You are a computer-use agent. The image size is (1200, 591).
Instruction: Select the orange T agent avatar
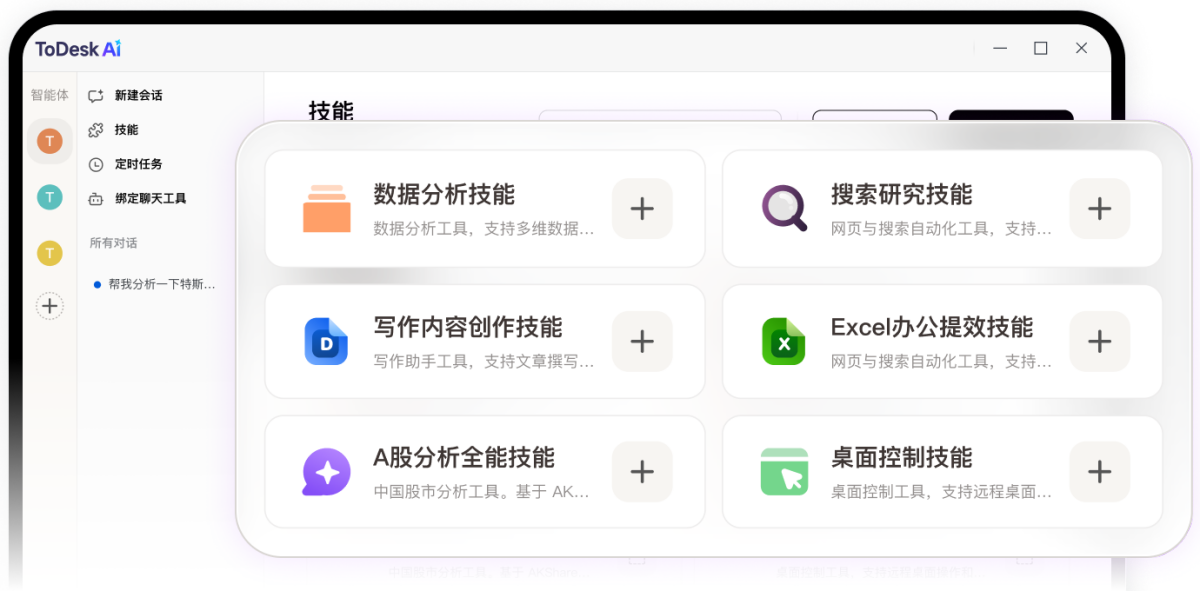[49, 141]
